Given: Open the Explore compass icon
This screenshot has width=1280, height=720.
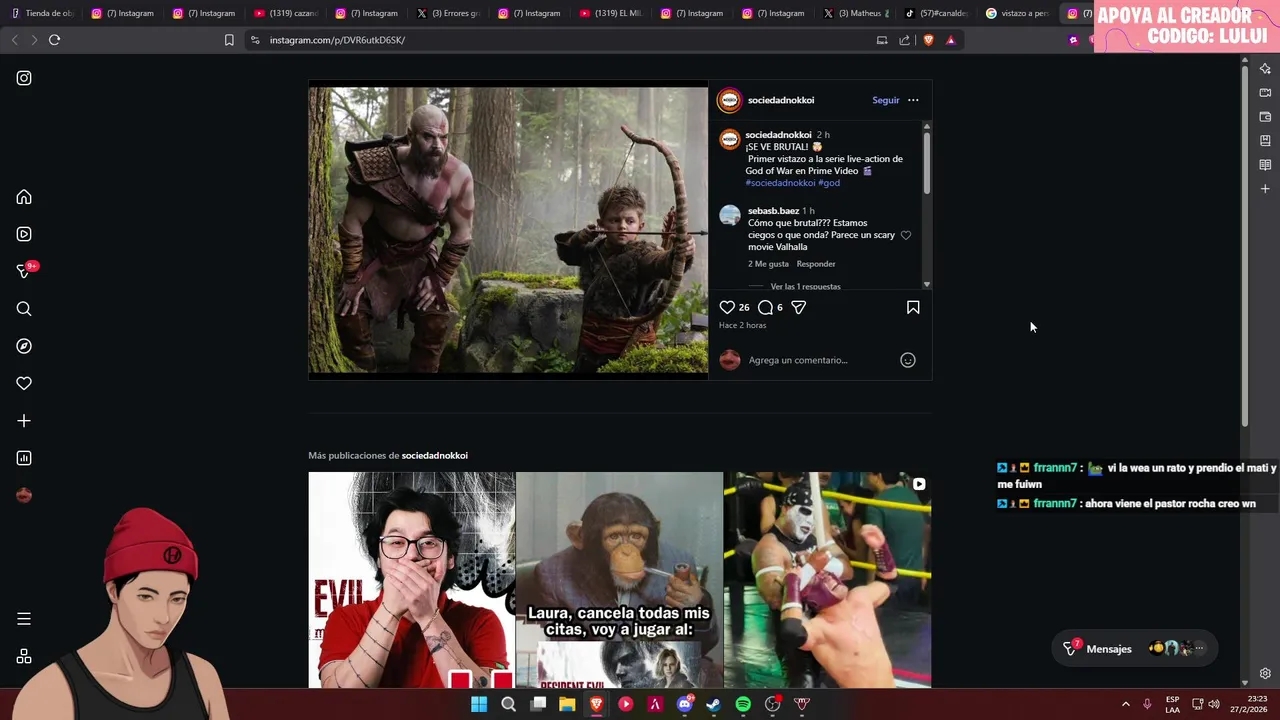Looking at the screenshot, I should (24, 346).
